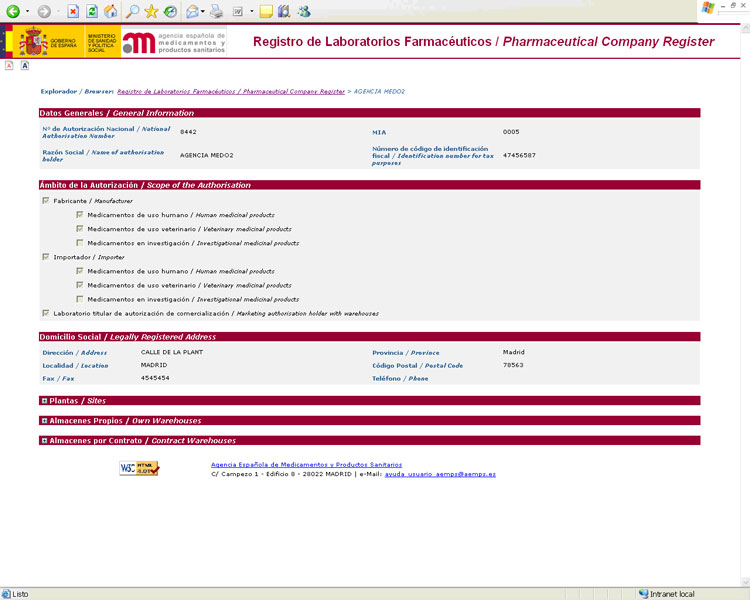Screen dimensions: 750x600
Task: Click the grey Forward arrow button
Action: (x=44, y=11)
